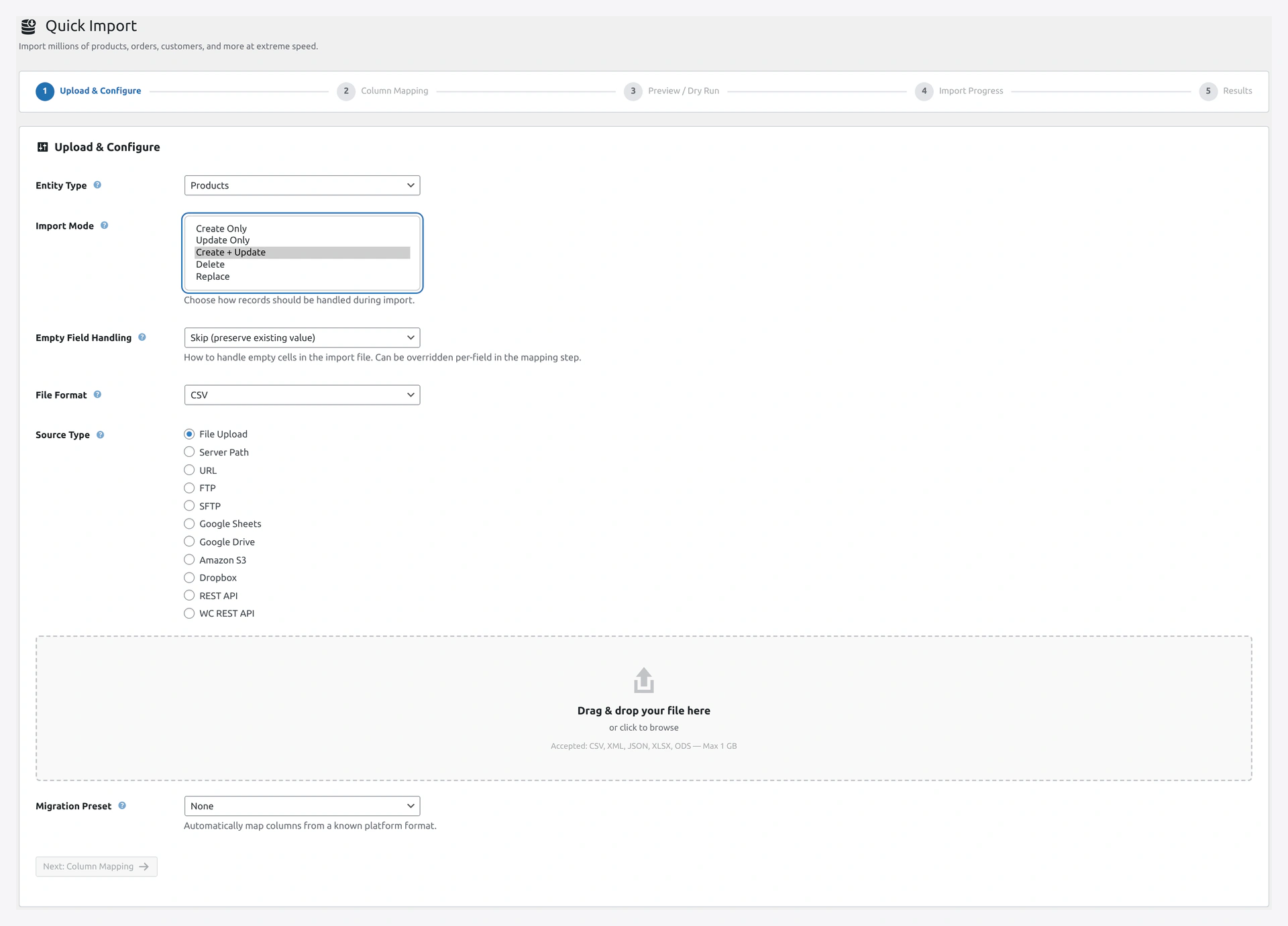Click step 1 circle in the wizard
The height and width of the screenshot is (926, 1288).
(x=45, y=91)
